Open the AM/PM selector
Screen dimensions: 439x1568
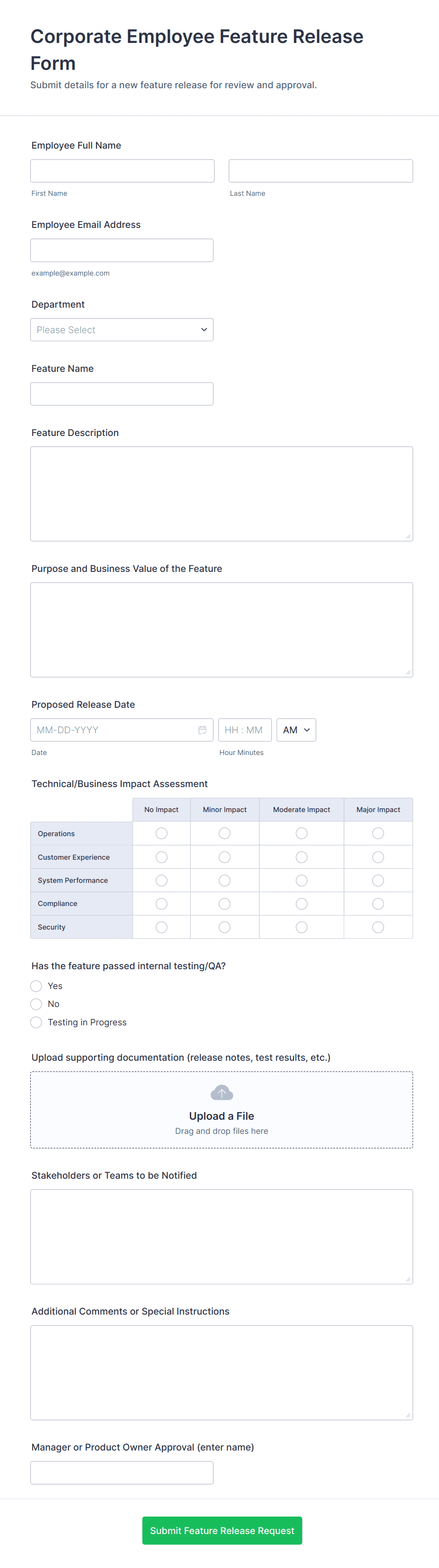click(296, 730)
